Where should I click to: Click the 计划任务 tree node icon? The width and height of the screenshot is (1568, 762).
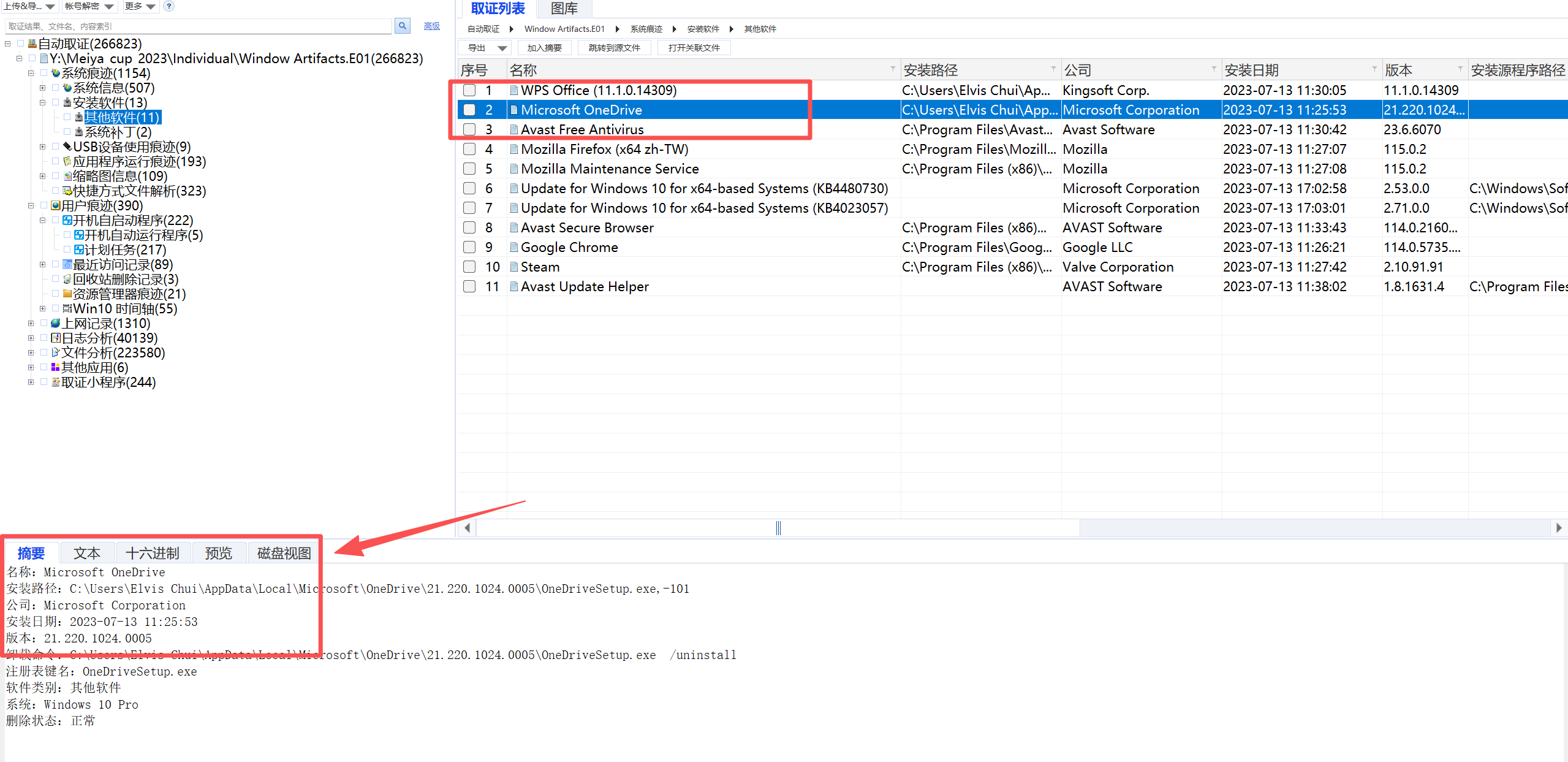point(78,250)
